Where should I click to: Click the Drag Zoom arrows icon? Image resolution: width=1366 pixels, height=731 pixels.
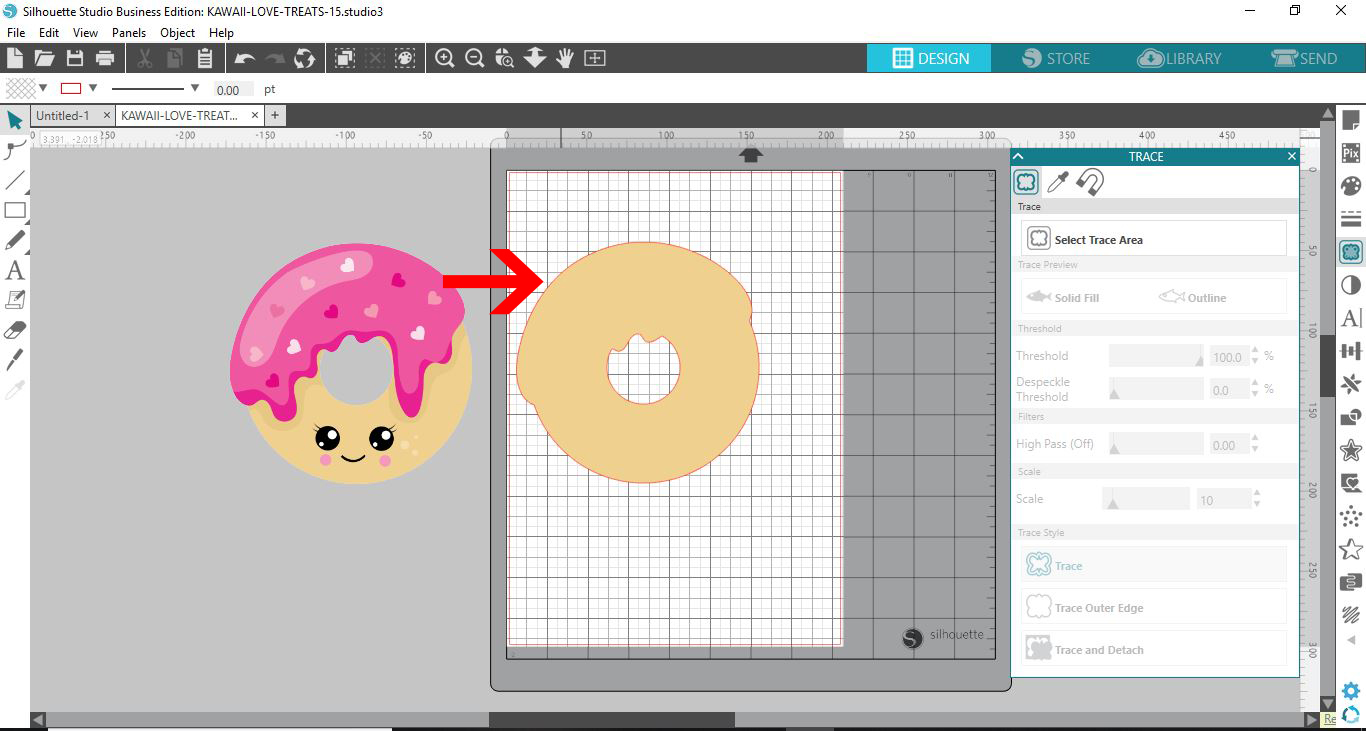[535, 58]
